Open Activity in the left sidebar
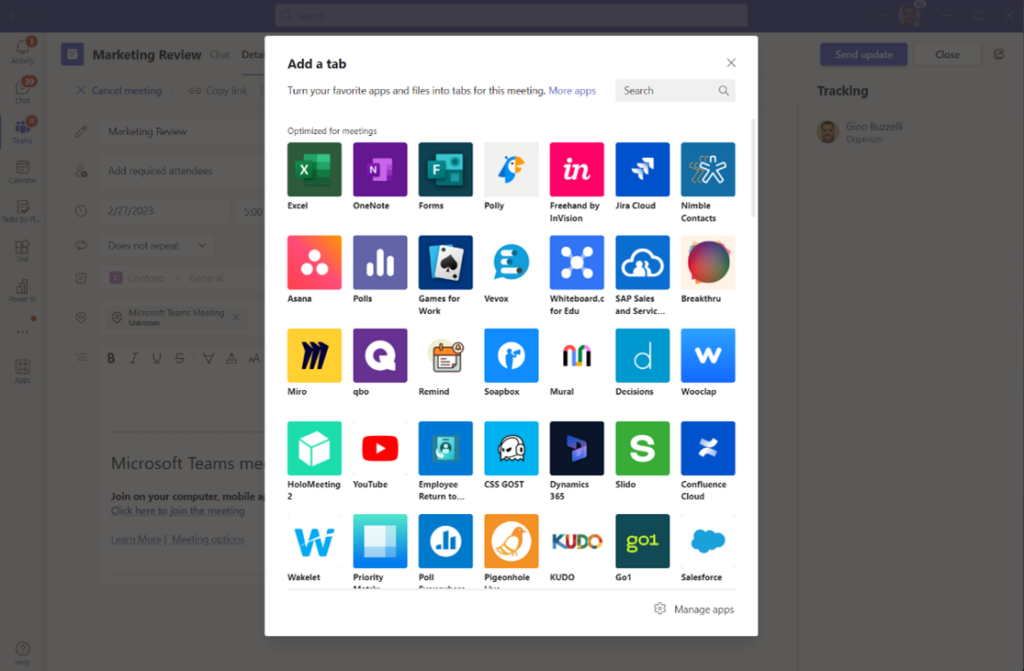 coord(21,48)
